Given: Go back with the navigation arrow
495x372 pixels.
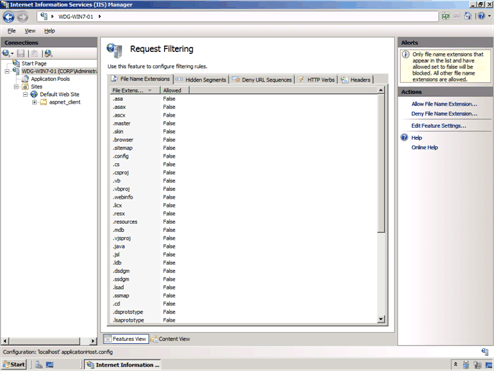Looking at the screenshot, I should point(9,17).
